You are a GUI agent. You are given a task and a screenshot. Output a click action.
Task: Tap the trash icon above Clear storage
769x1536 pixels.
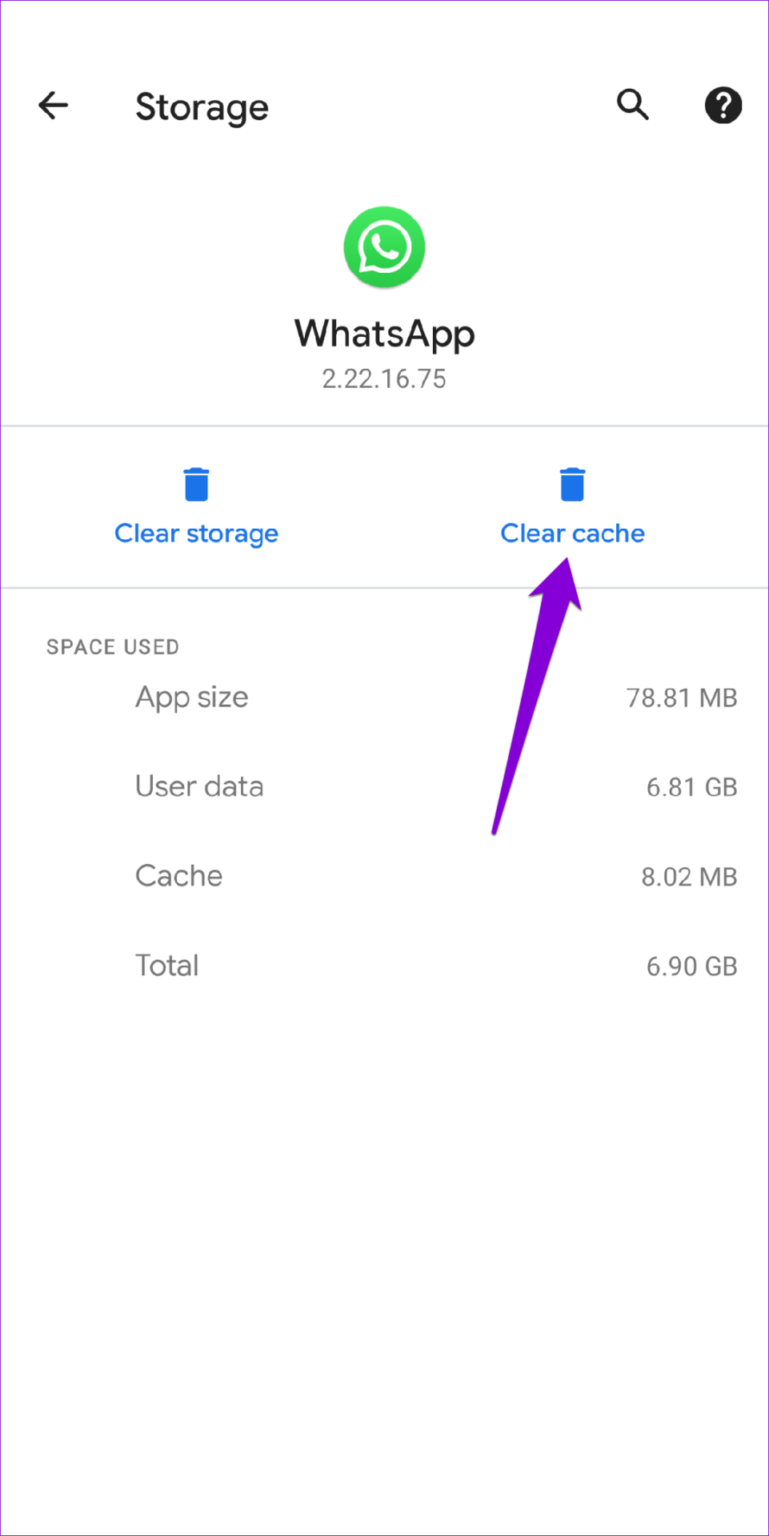196,483
